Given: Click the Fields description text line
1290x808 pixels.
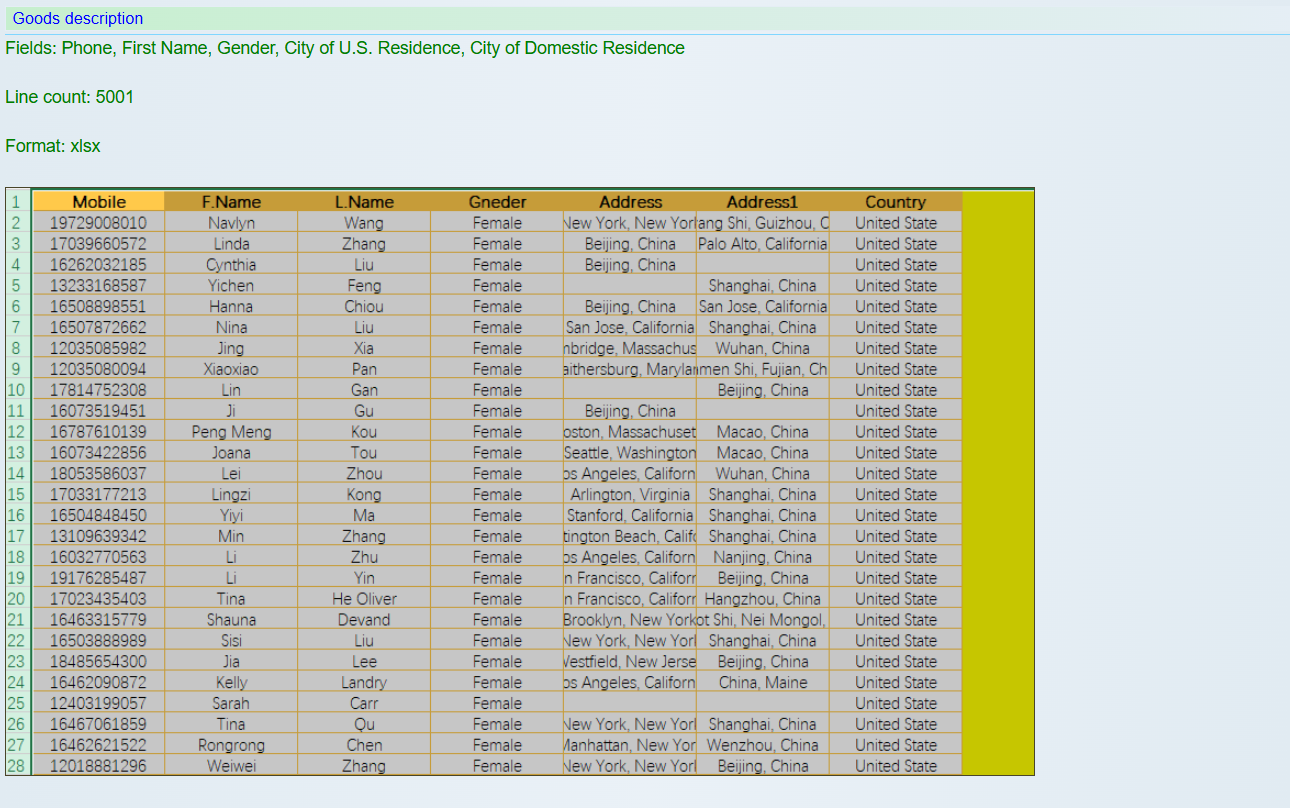Looking at the screenshot, I should (x=345, y=48).
